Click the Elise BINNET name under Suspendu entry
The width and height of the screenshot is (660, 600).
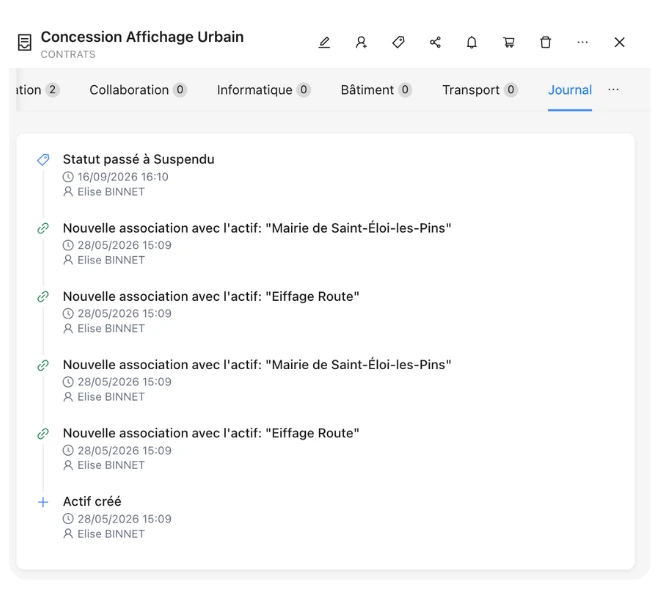click(x=111, y=192)
